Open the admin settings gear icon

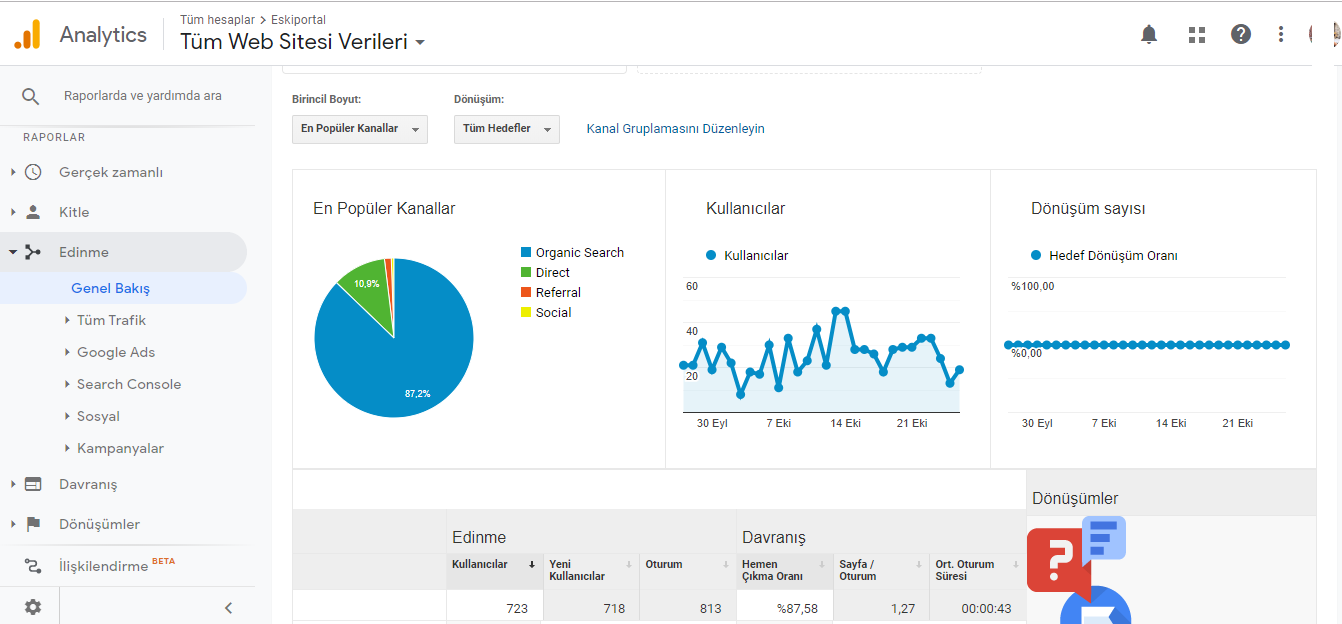[33, 607]
